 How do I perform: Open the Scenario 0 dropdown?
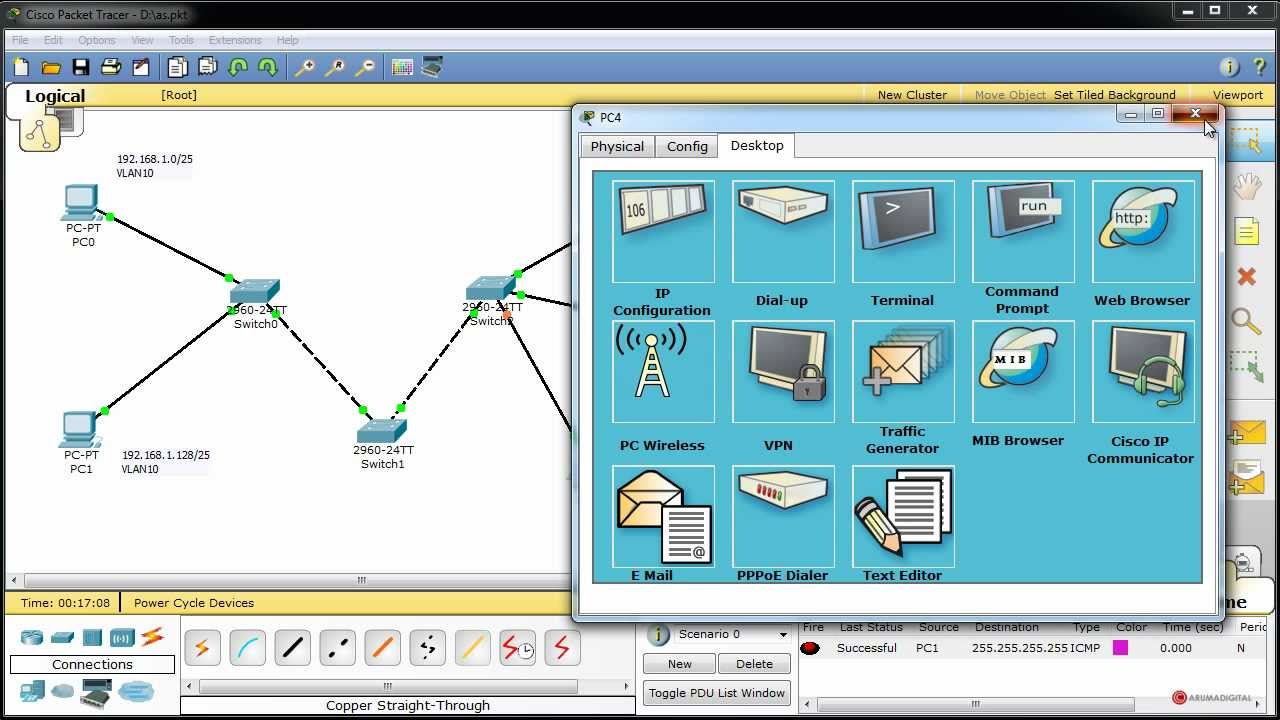(x=732, y=634)
